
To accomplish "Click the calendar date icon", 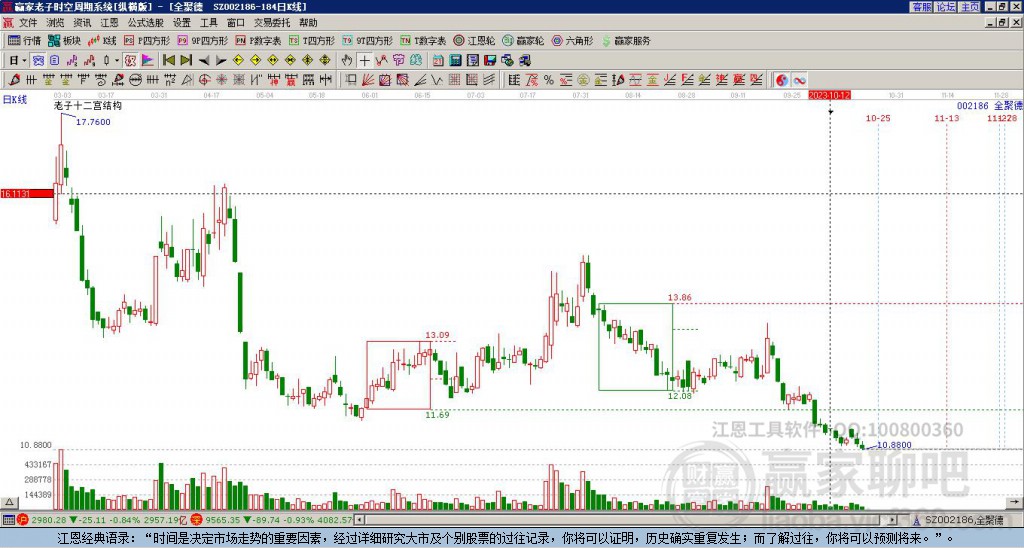I will (438, 60).
